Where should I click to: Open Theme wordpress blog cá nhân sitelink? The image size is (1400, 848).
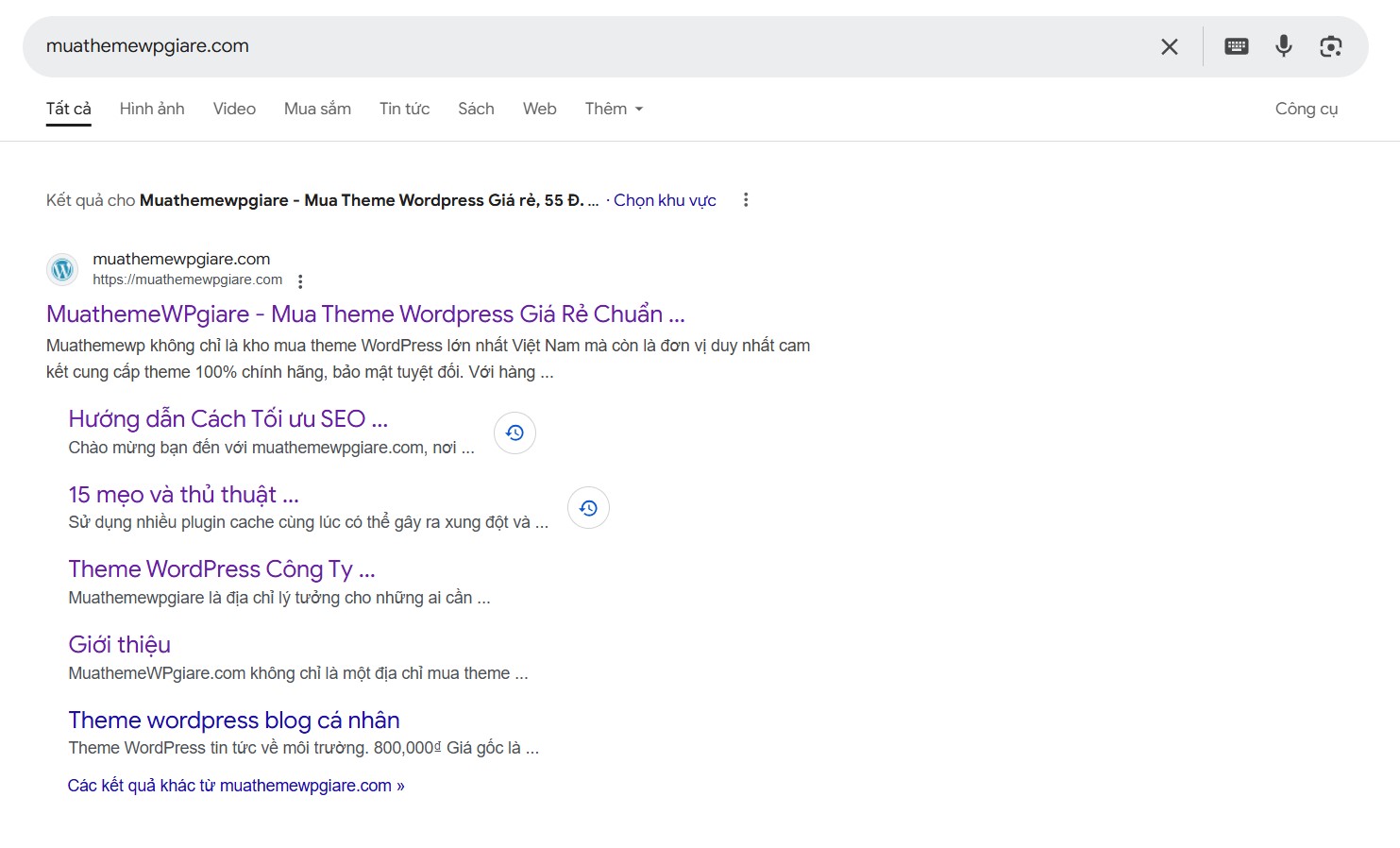tap(234, 721)
